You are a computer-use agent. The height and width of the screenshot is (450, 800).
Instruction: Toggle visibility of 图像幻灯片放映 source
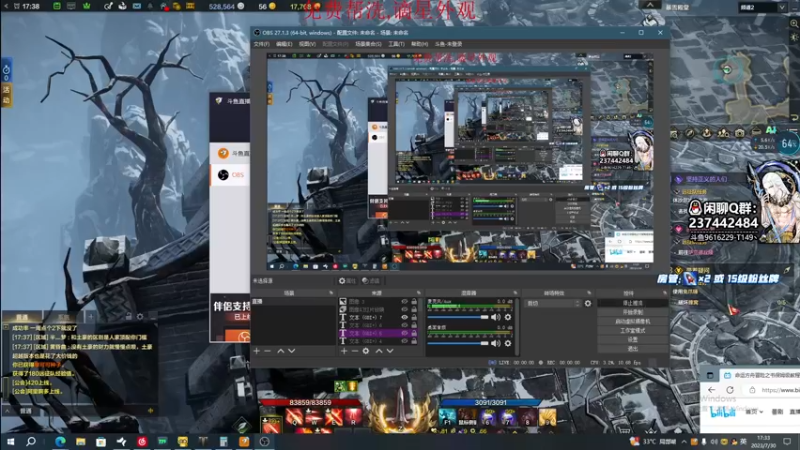coord(405,309)
